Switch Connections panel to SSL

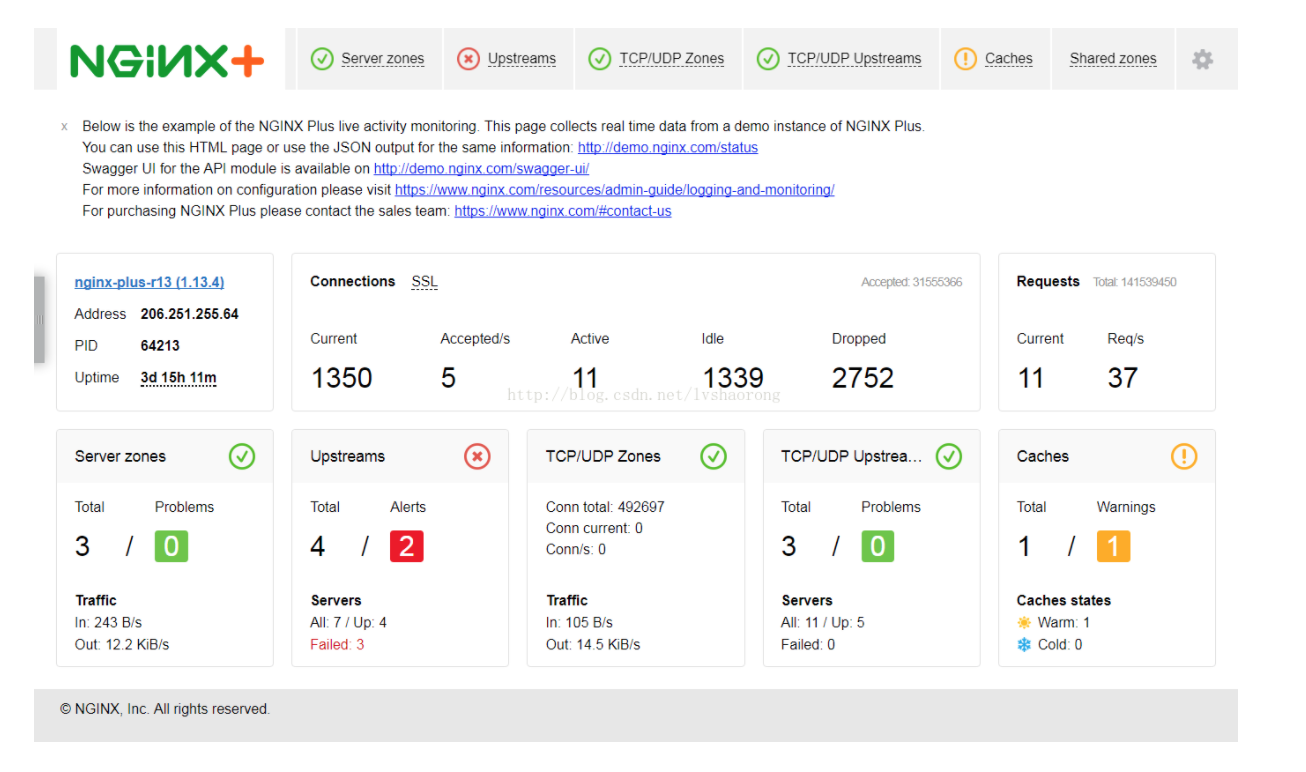(424, 282)
